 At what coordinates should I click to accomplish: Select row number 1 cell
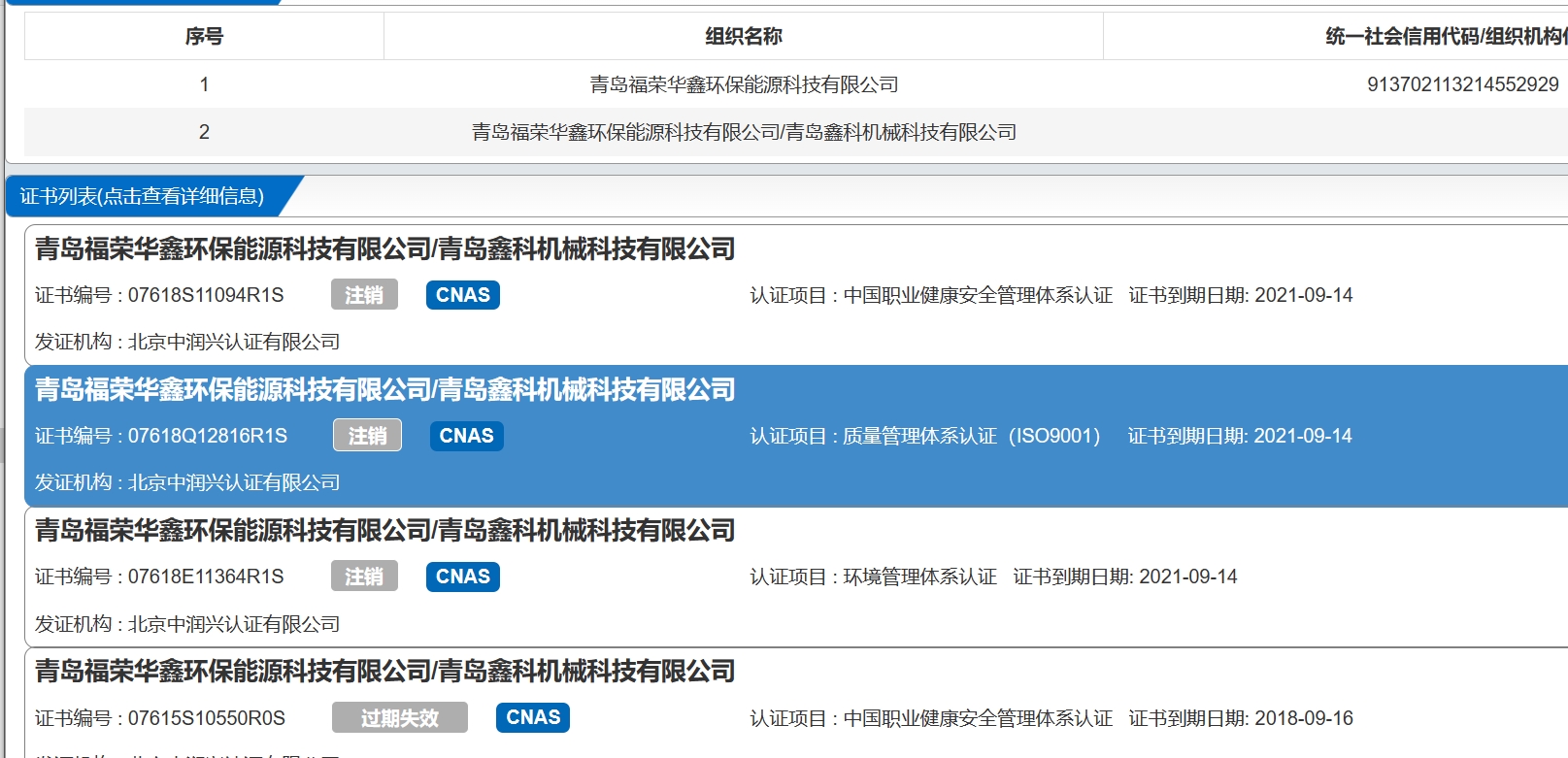204,84
